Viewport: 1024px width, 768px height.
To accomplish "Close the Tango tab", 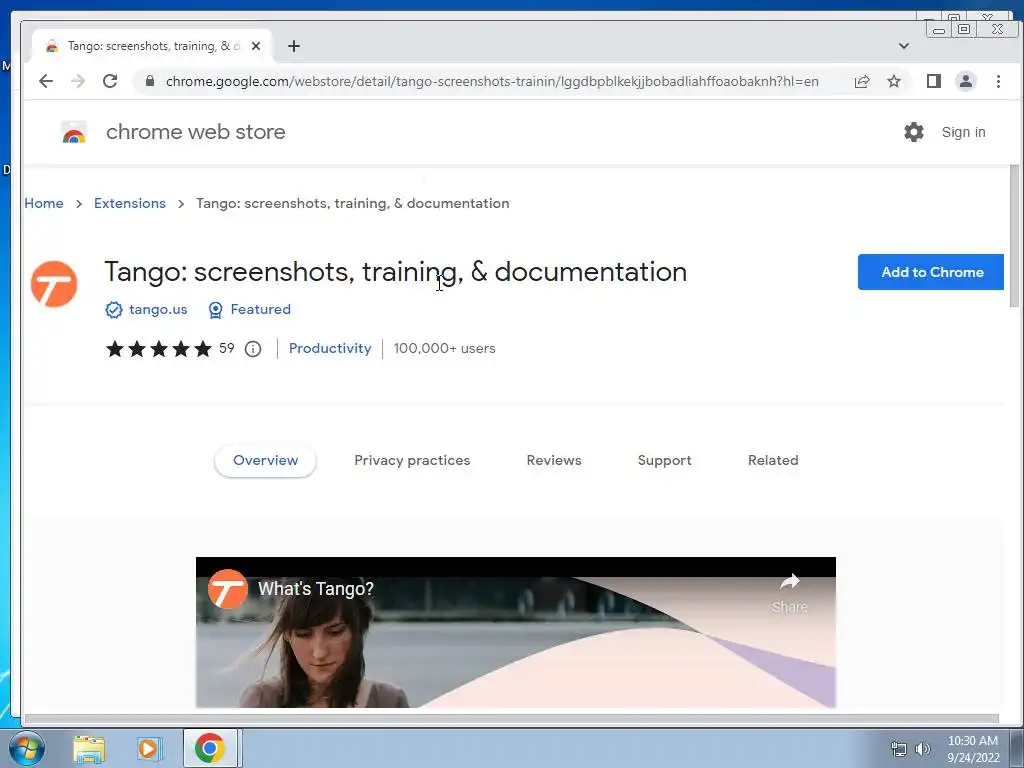I will click(x=256, y=46).
